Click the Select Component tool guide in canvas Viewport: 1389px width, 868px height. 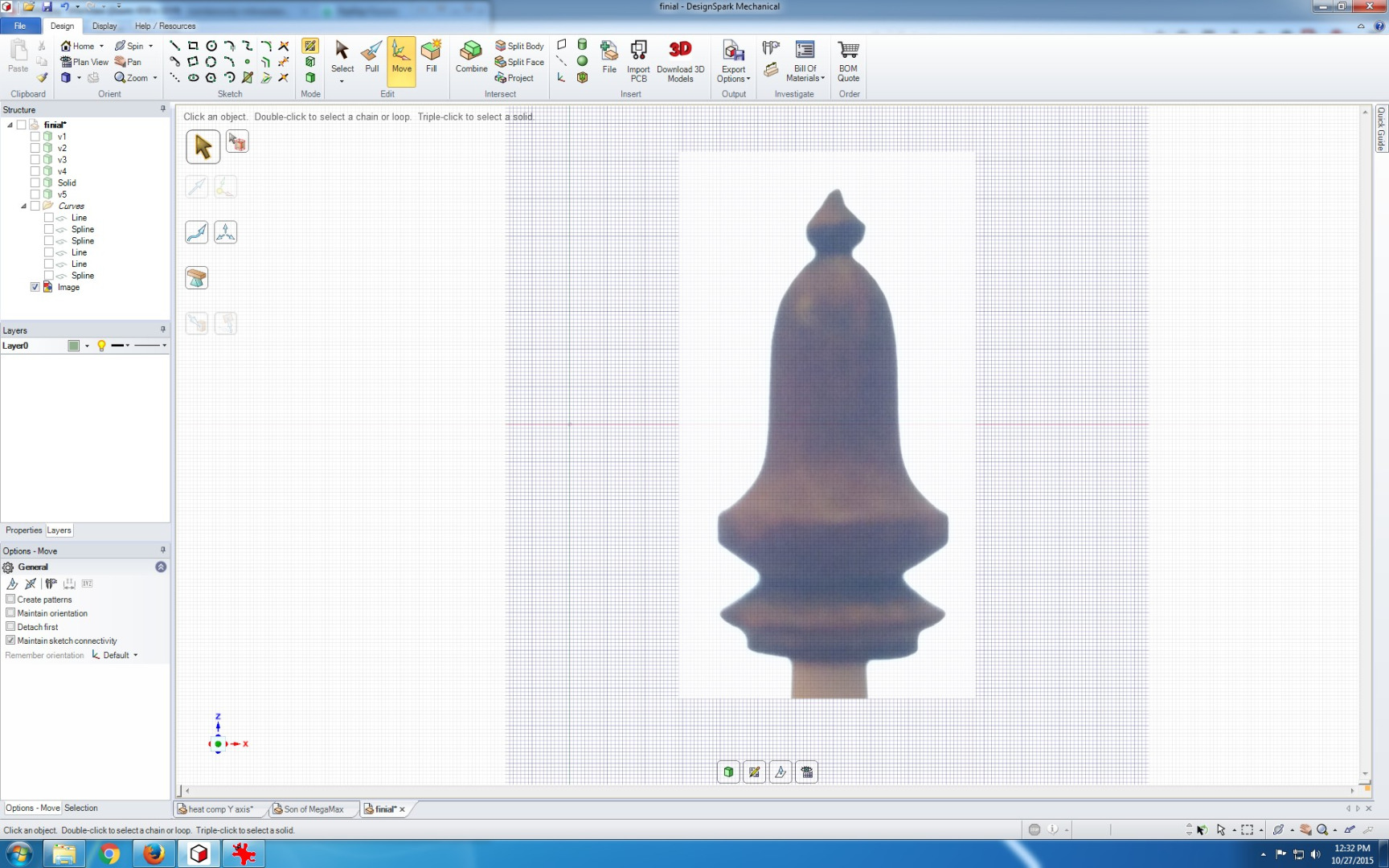click(237, 141)
